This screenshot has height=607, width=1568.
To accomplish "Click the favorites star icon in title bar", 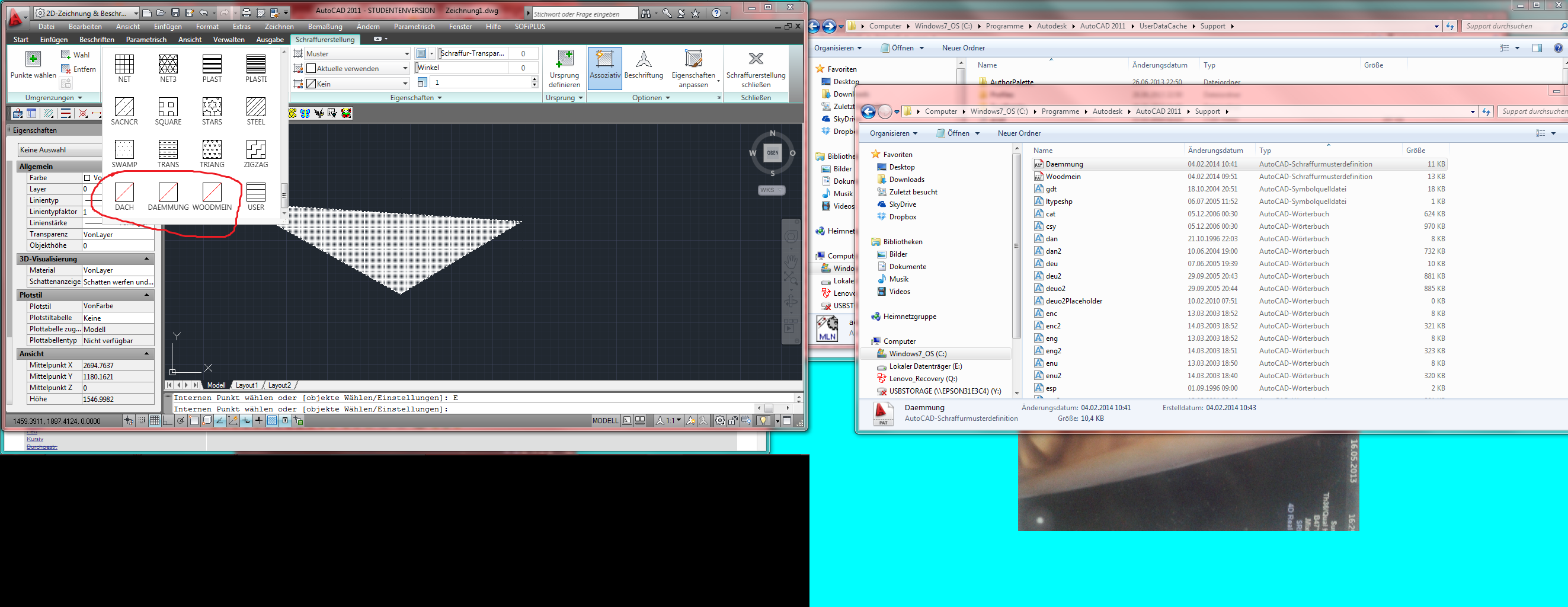I will (696, 13).
